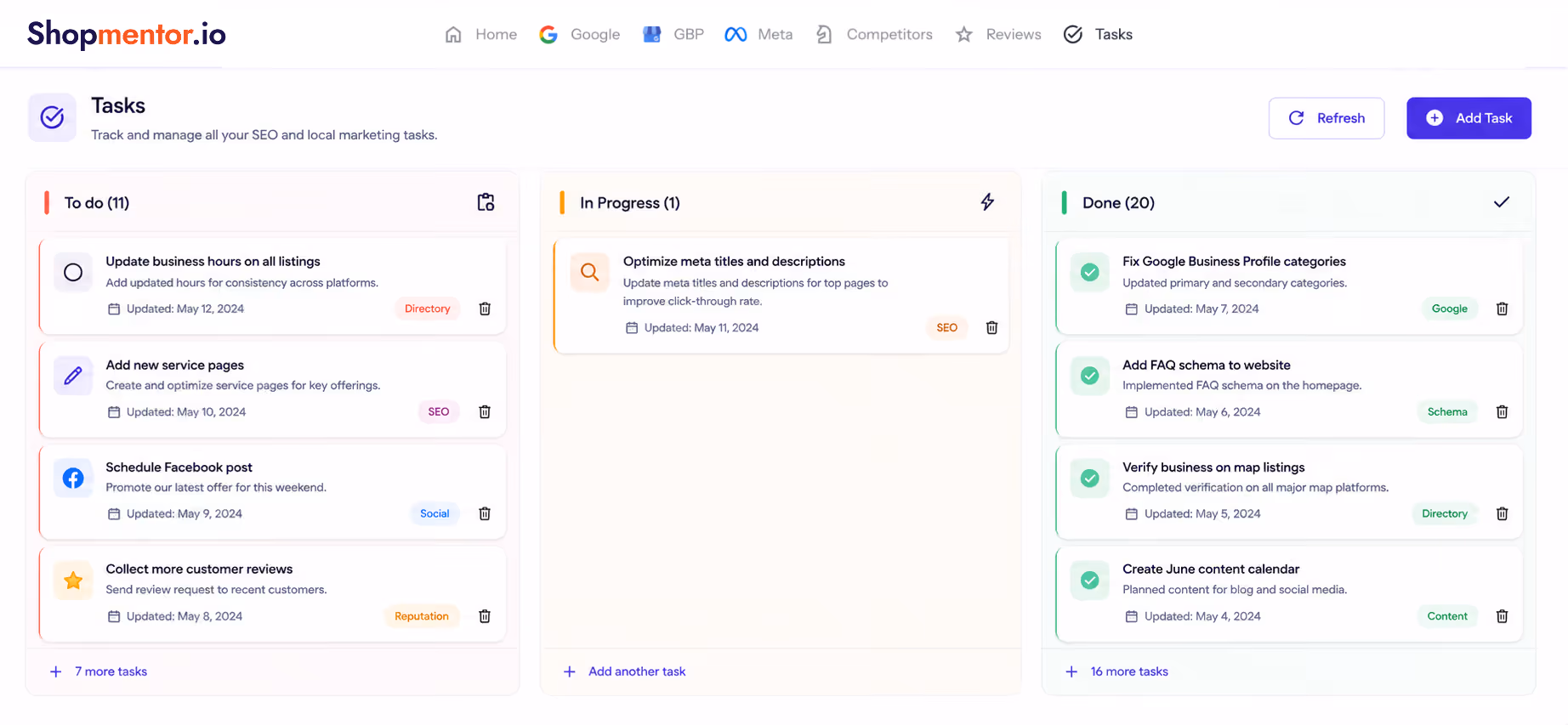Click the 'Directory' tag on Update business hours
This screenshot has height=725, width=1568.
[x=428, y=309]
